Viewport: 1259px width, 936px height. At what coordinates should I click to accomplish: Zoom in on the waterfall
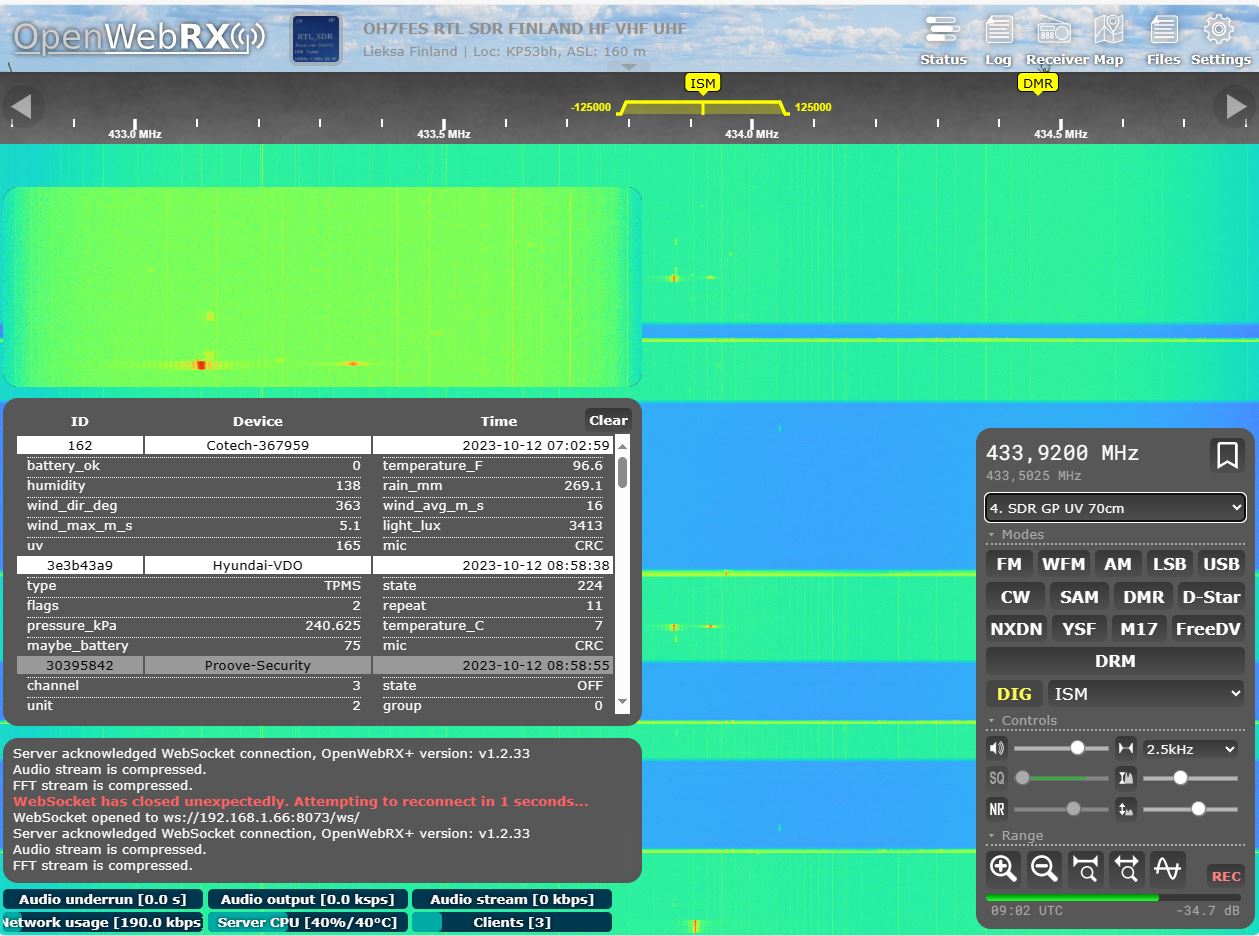point(1003,868)
